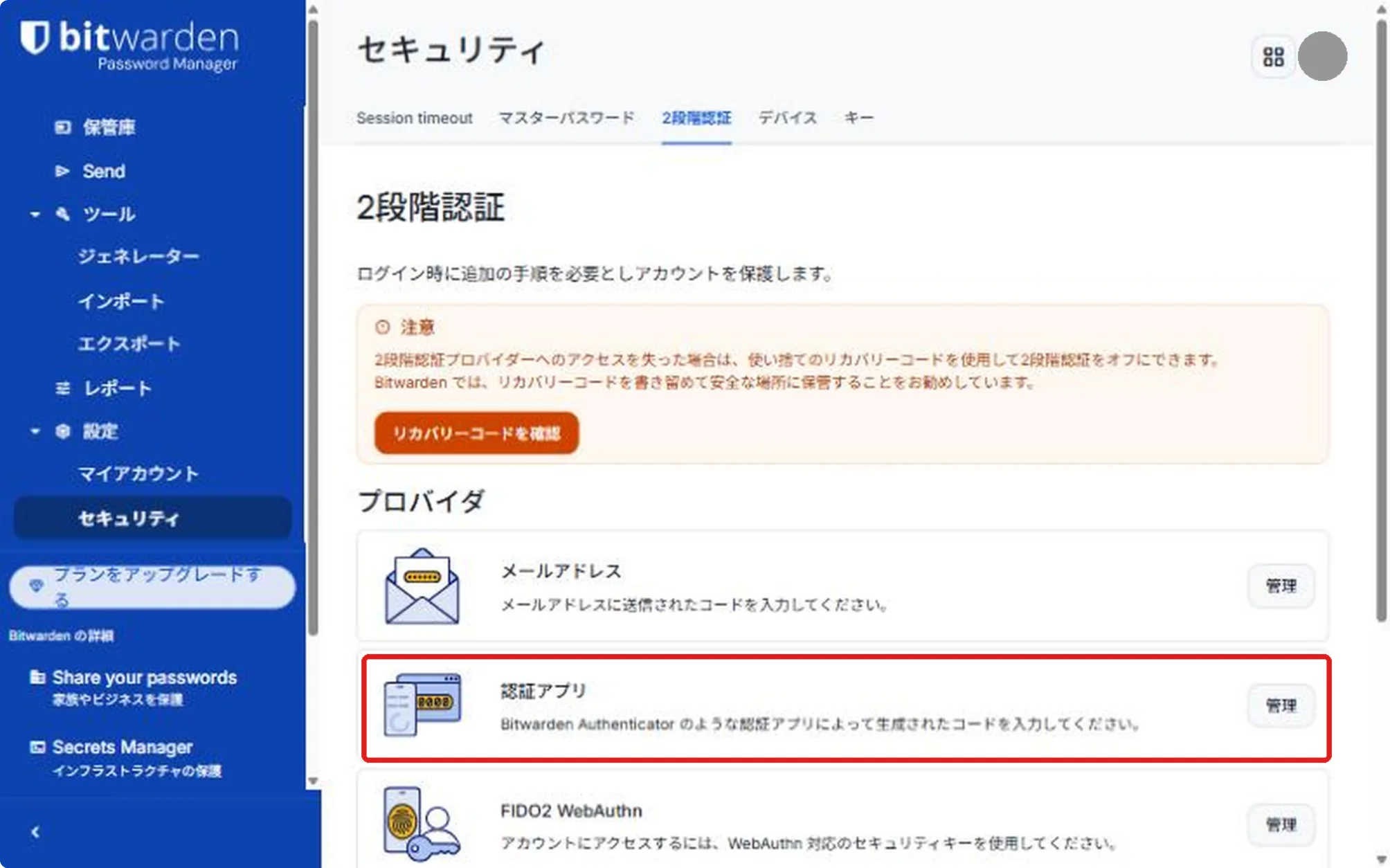1390x868 pixels.
Task: Open エクスポート in the sidebar
Action: point(129,344)
